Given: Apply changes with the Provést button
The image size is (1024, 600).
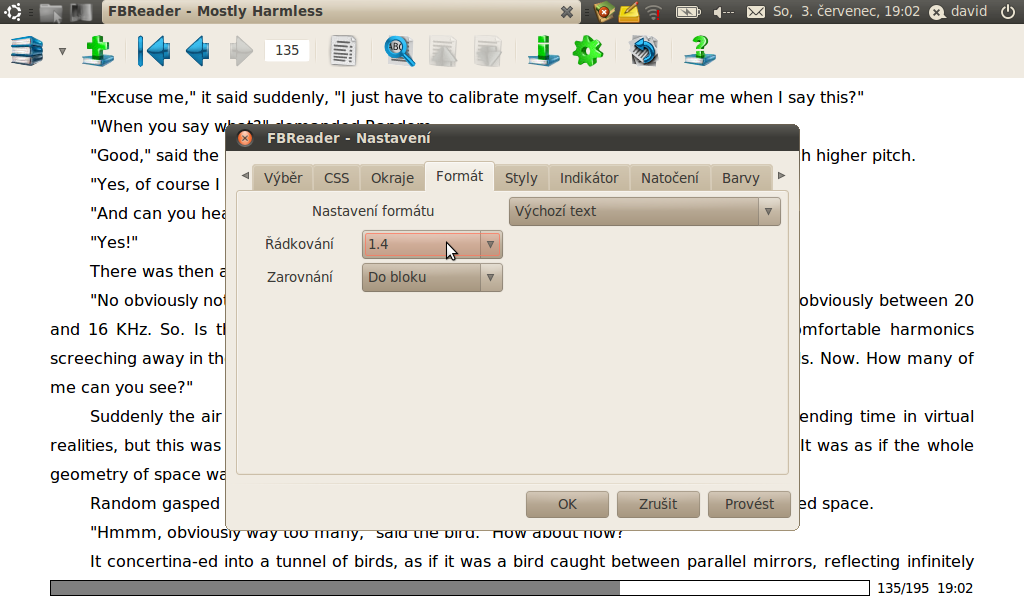Looking at the screenshot, I should coord(749,504).
